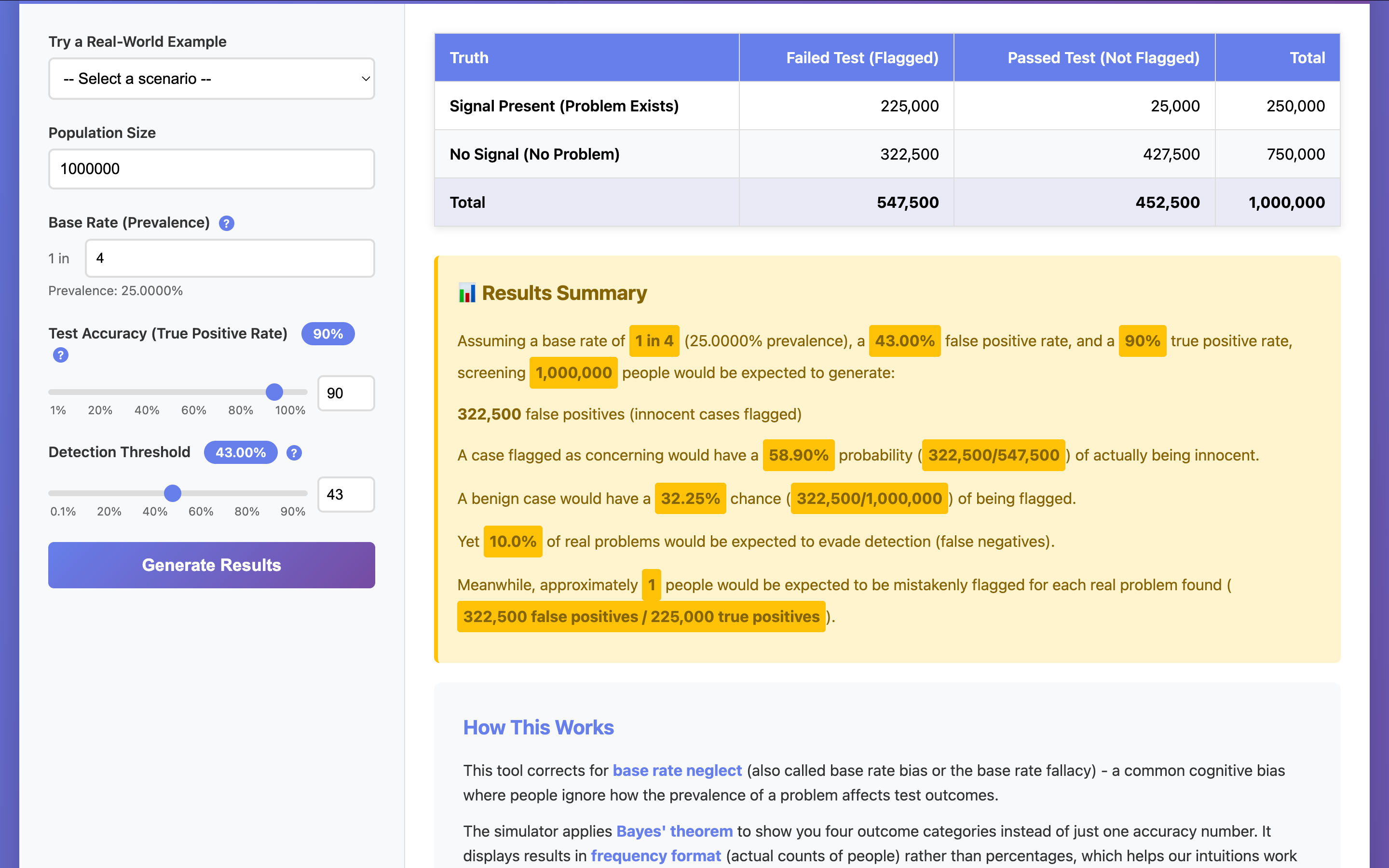Click the Detection Threshold help question icon

coord(294,453)
